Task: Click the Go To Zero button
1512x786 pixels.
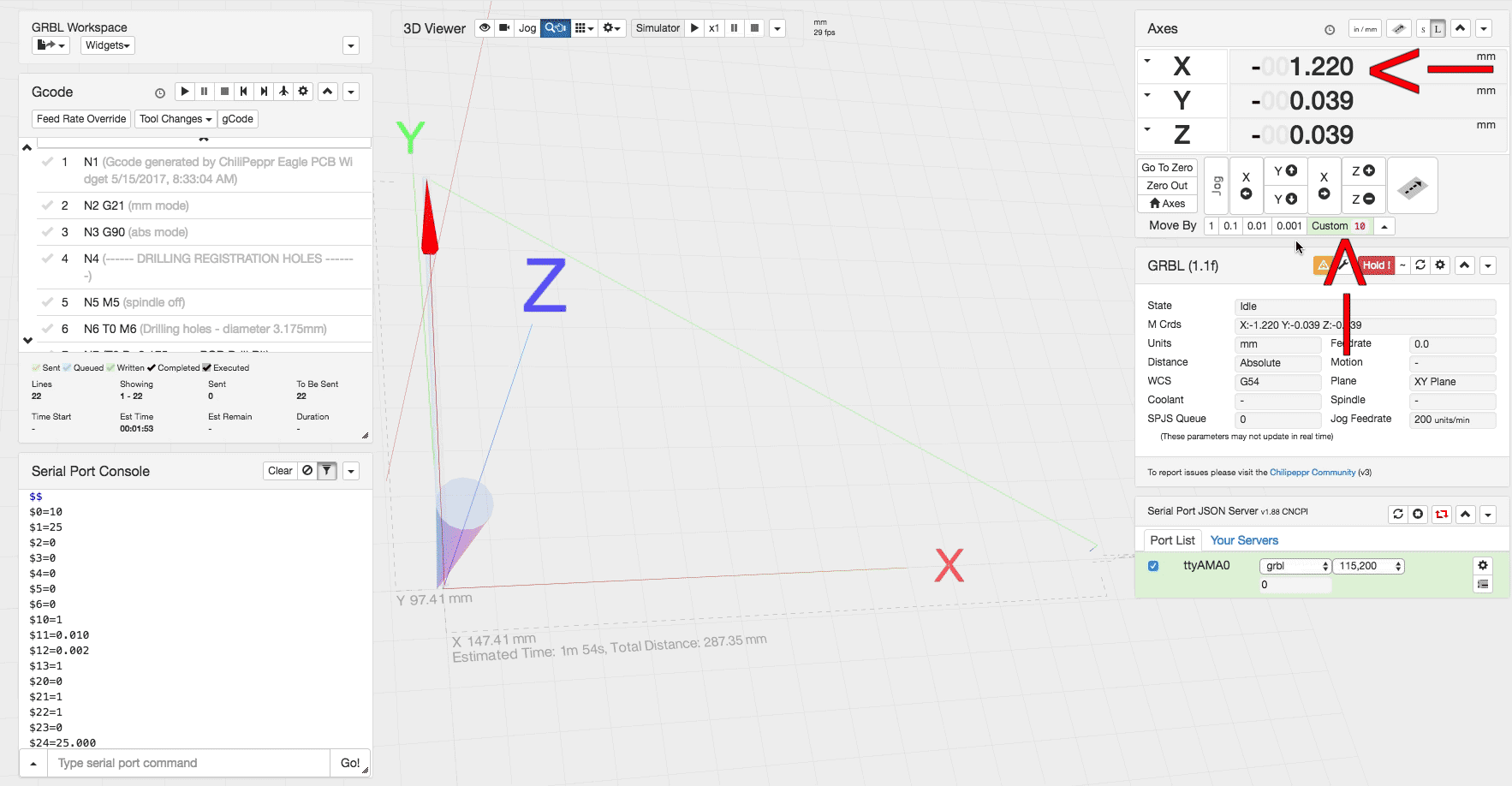Action: click(1167, 168)
